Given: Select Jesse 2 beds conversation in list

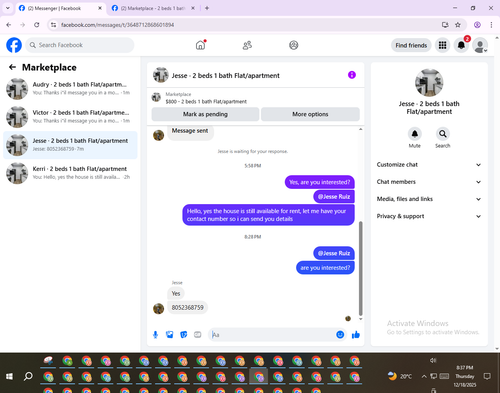Looking at the screenshot, I should pyautogui.click(x=70, y=145).
